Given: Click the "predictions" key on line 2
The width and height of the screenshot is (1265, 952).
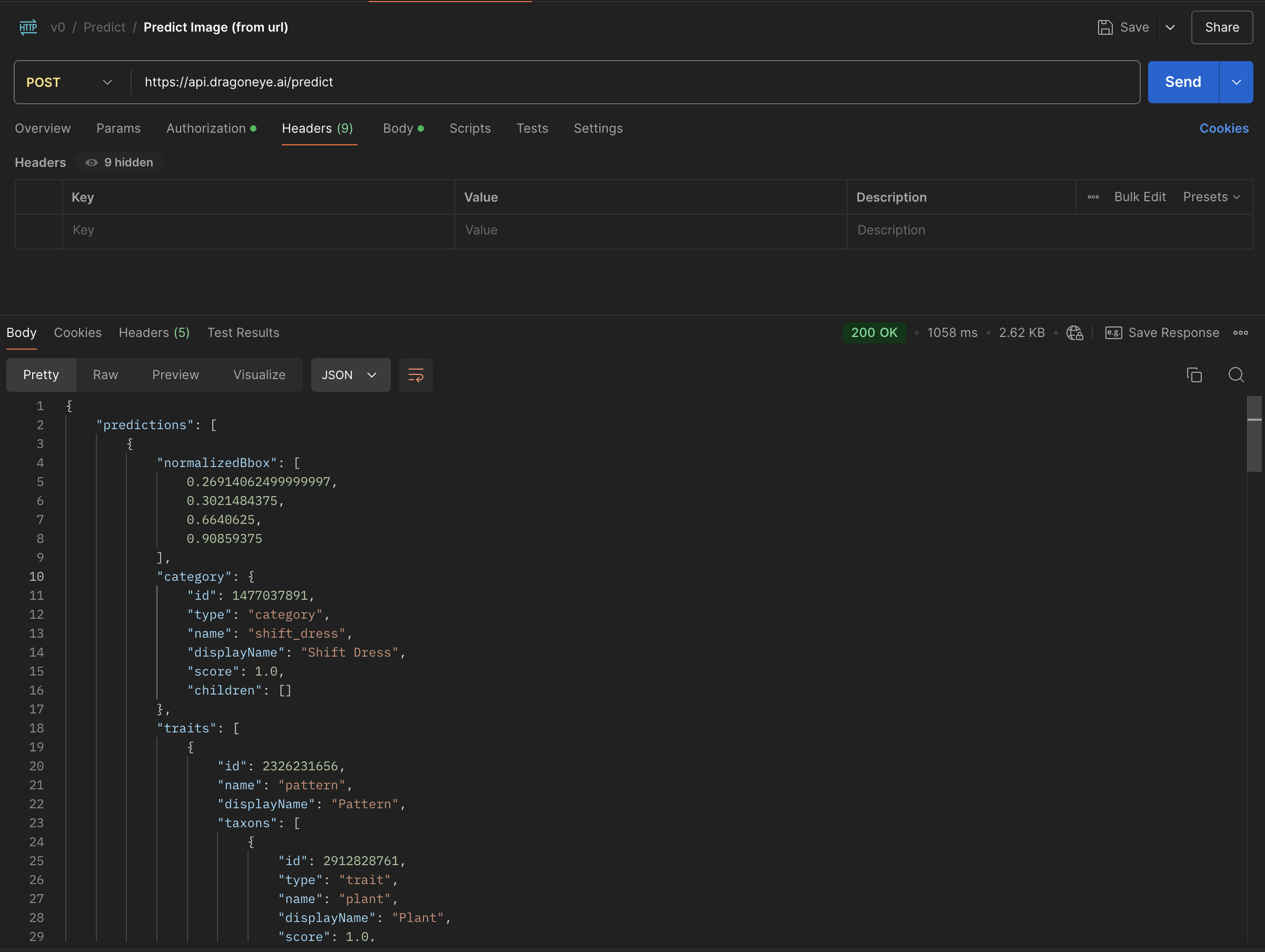Looking at the screenshot, I should click(145, 425).
